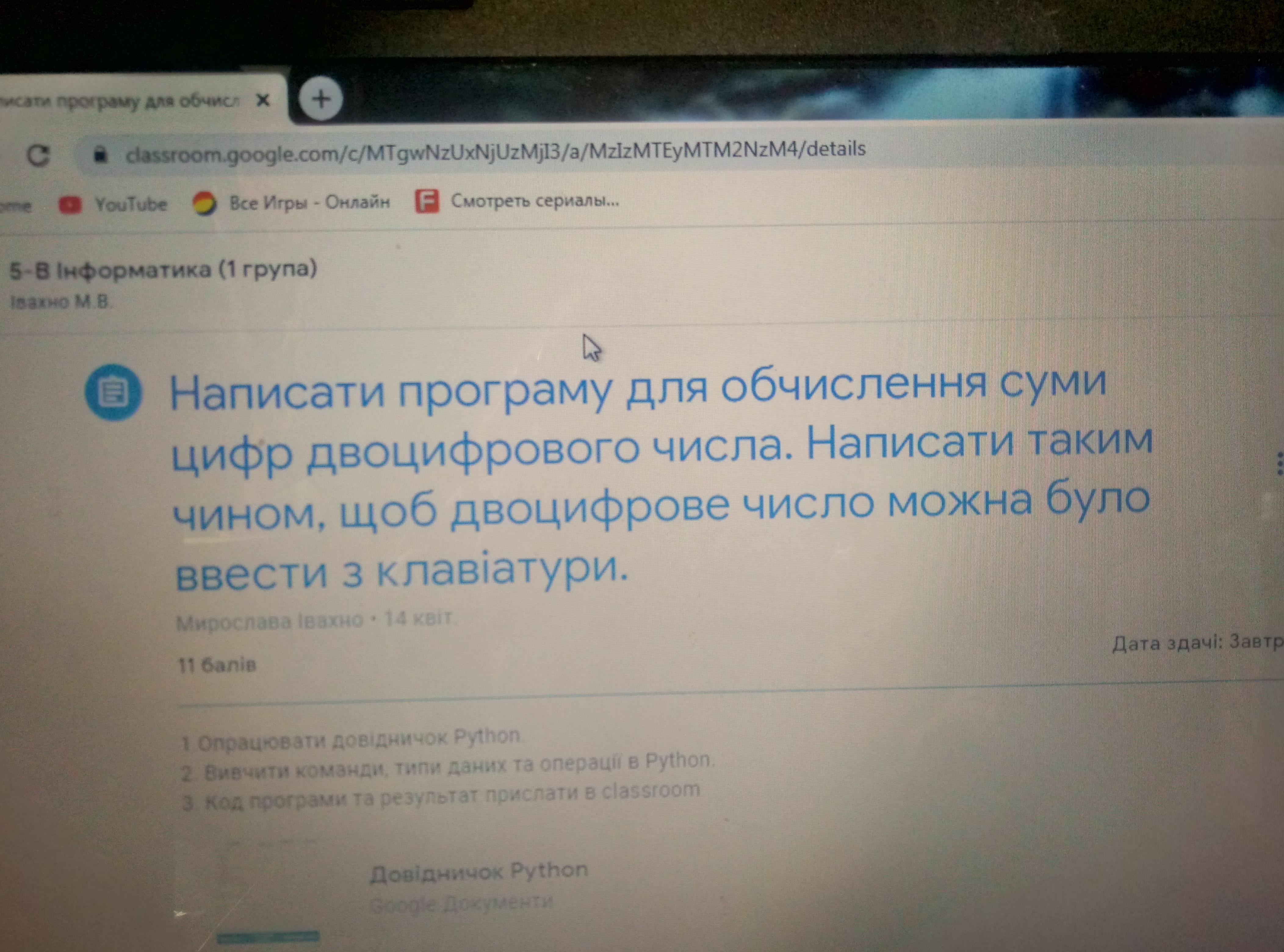This screenshot has width=1284, height=952.
Task: Open a new tab with plus button
Action: click(321, 99)
